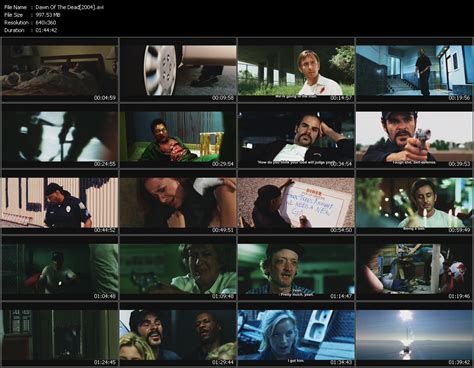This screenshot has width=474, height=368.
Task: Select the blue stairway frame stamped 00:19:56
Action: point(414,70)
